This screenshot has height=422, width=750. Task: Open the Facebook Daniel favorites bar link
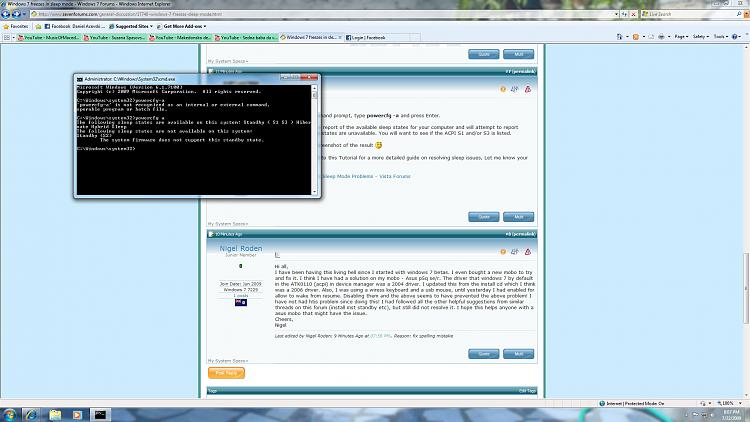coord(75,26)
